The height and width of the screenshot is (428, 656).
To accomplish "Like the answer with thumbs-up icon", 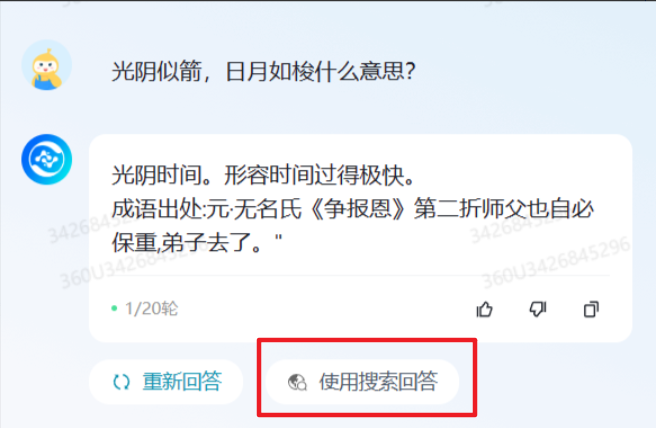I will tap(484, 310).
